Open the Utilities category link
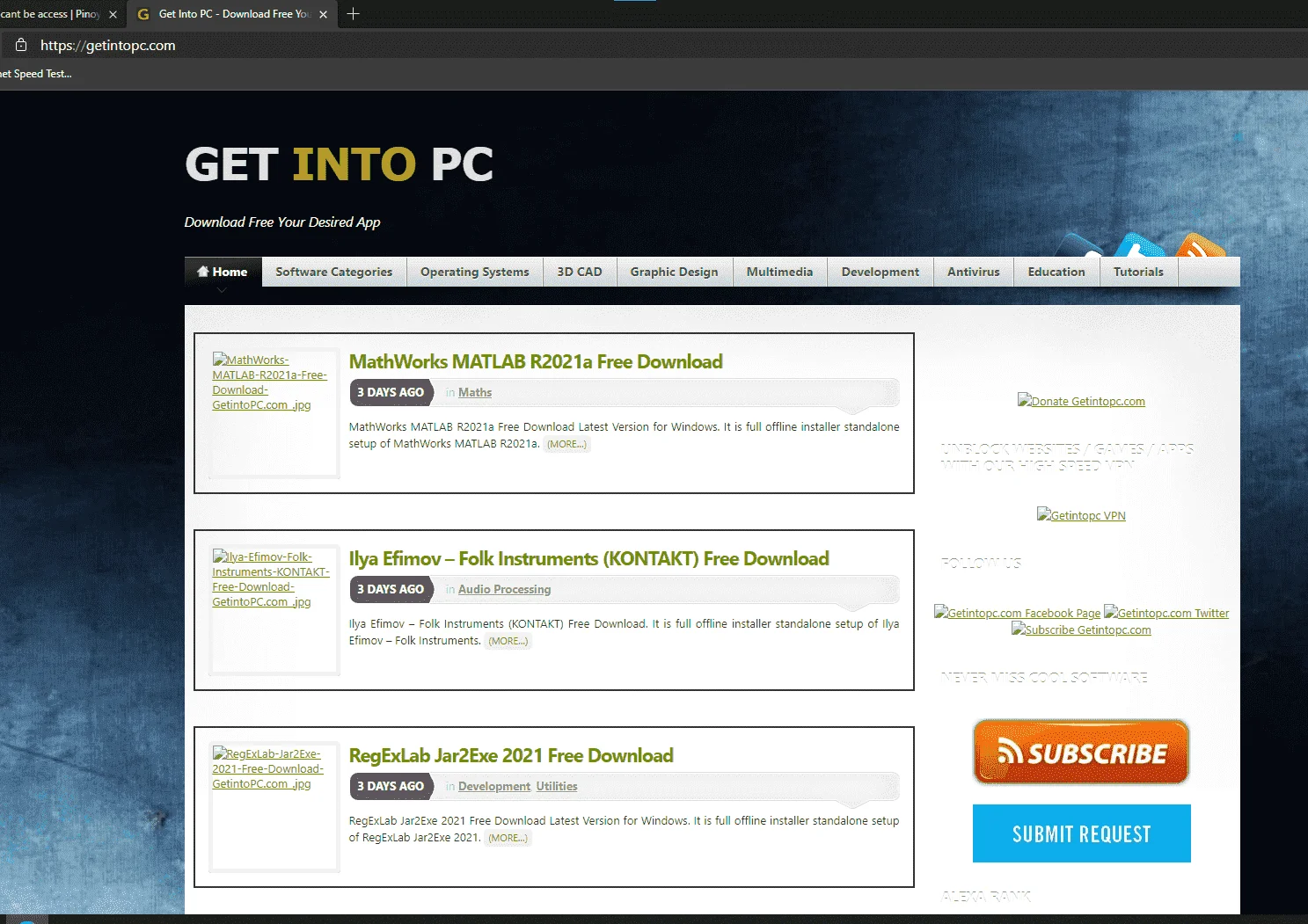This screenshot has height=924, width=1308. click(557, 786)
